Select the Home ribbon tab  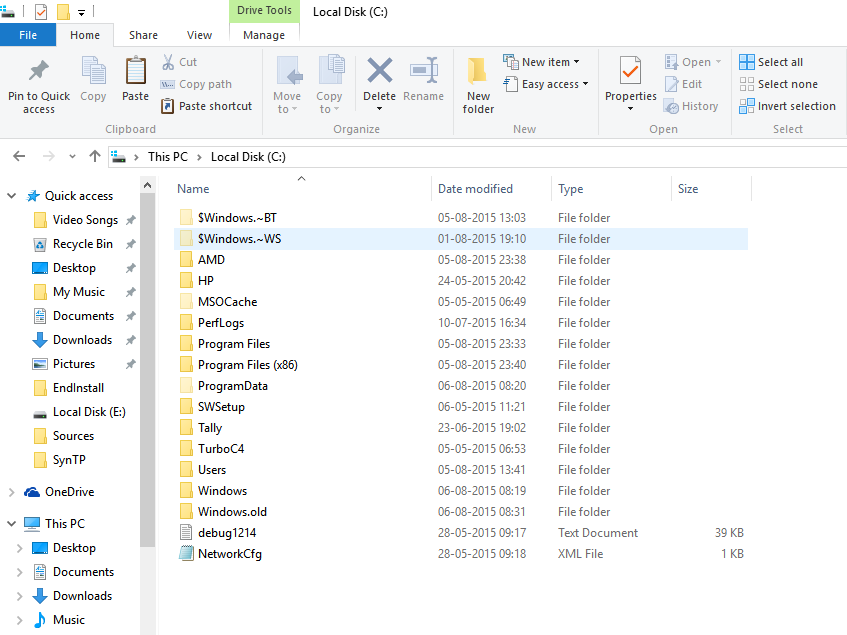tap(85, 35)
